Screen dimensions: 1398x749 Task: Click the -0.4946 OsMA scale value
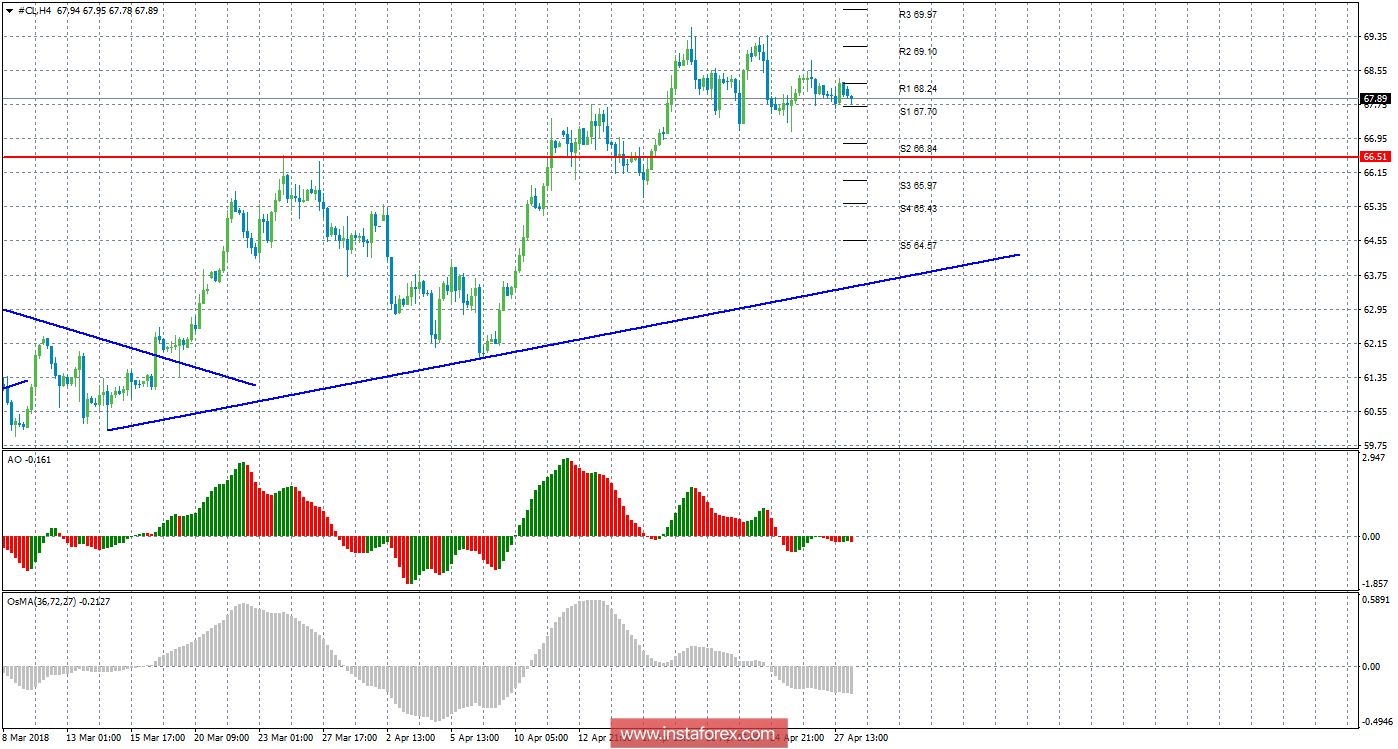tap(1377, 721)
